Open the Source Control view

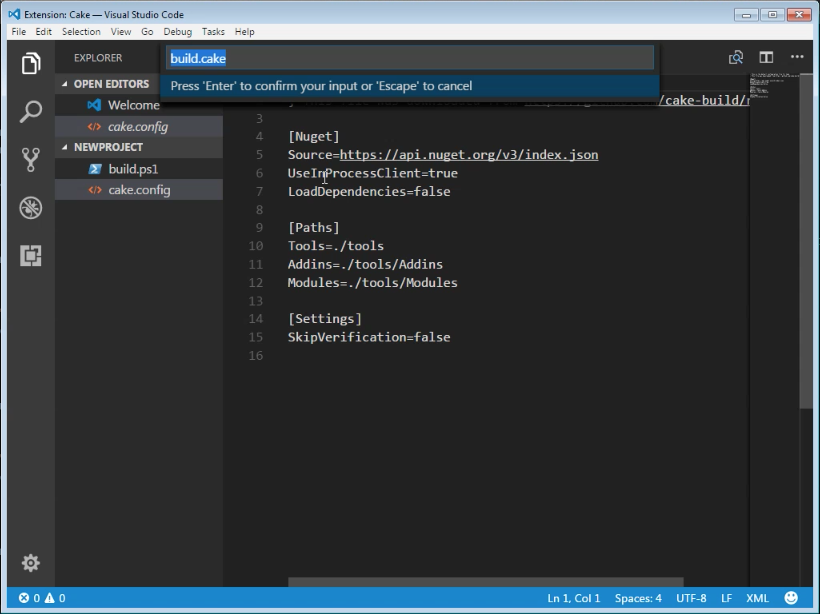[x=31, y=160]
